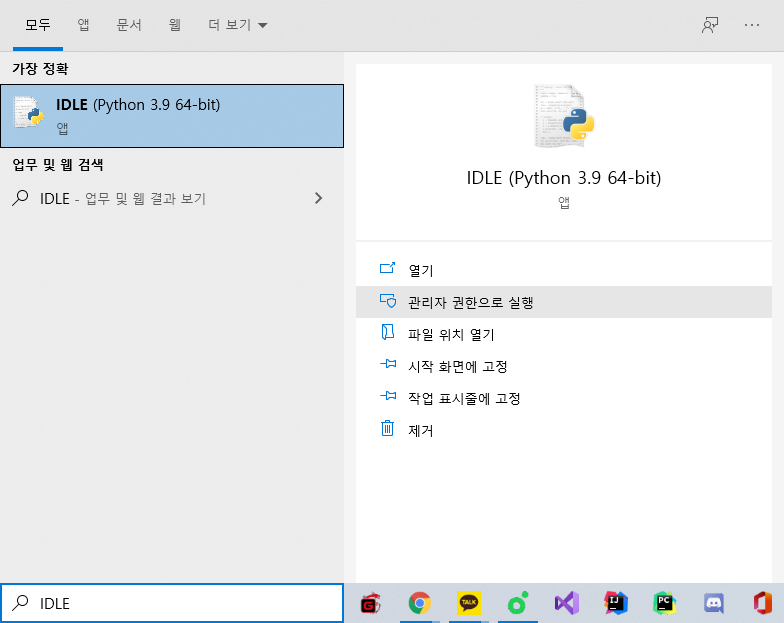Open IDLE 업무 및 웹 결과 보기 search suggestion
Image resolution: width=784 pixels, height=623 pixels.
[x=172, y=198]
